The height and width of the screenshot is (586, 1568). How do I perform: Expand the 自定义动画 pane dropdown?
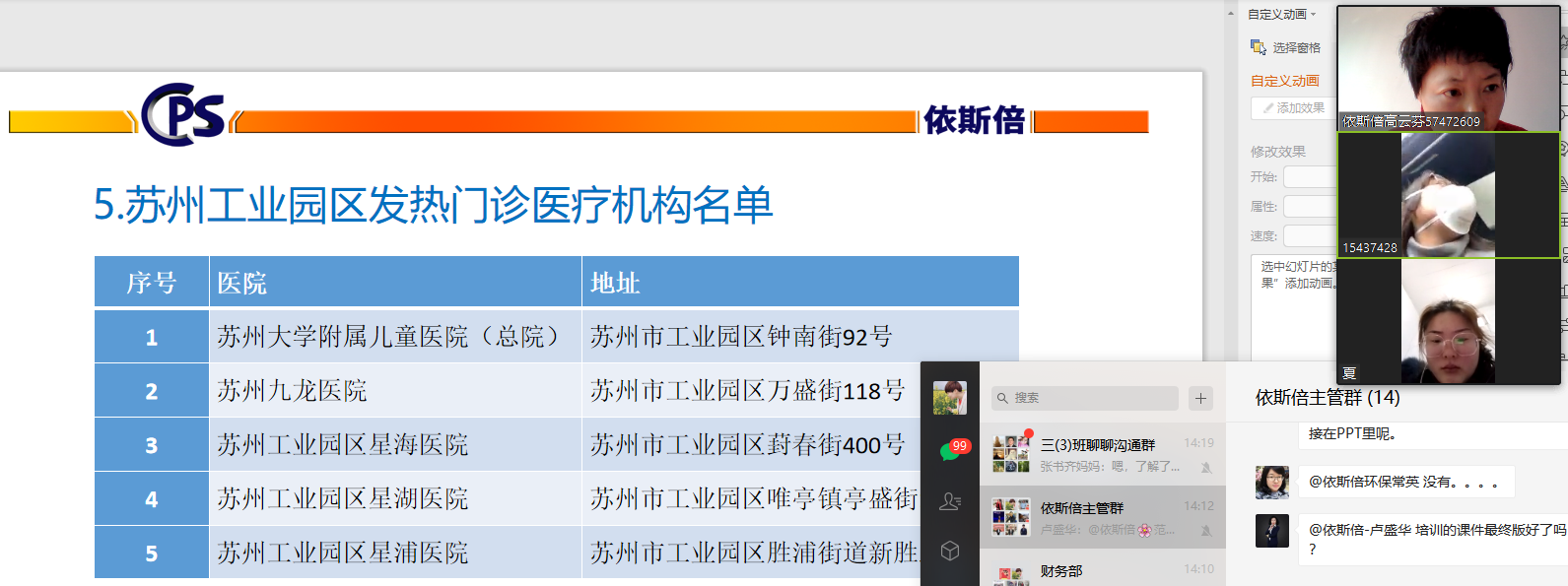(1313, 15)
